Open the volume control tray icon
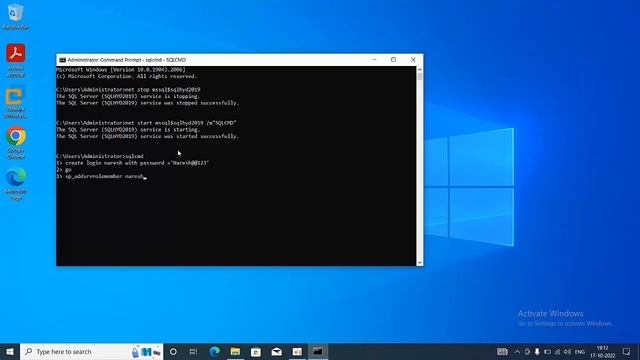640x360 pixels. tap(567, 351)
